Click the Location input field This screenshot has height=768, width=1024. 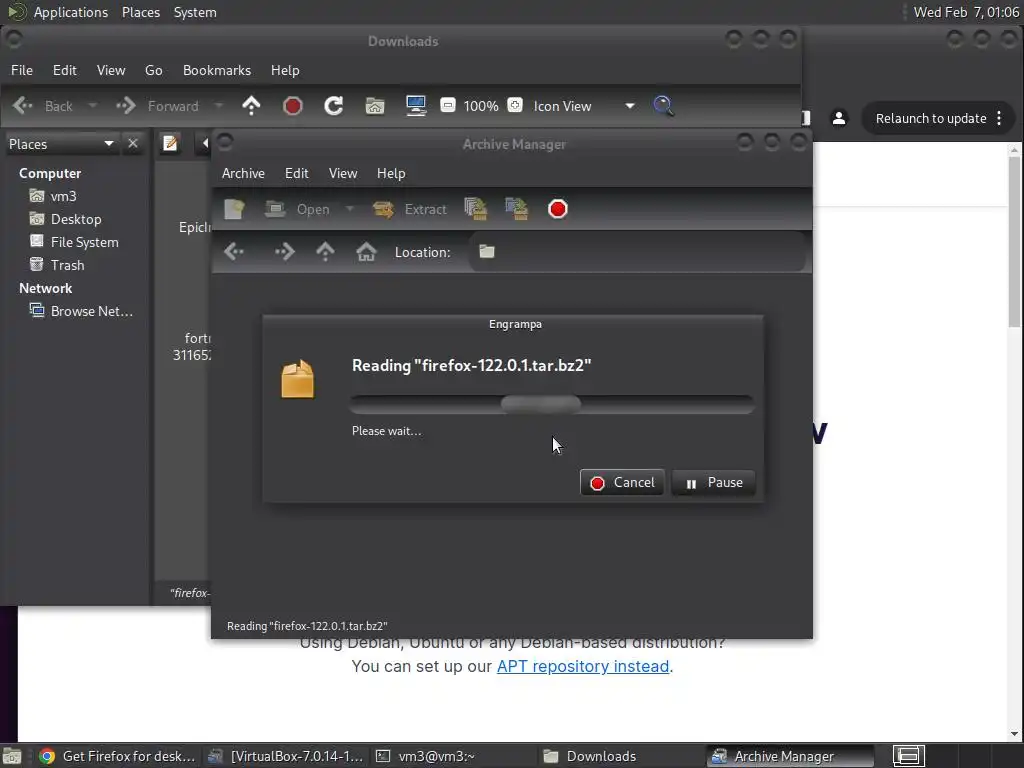[637, 252]
